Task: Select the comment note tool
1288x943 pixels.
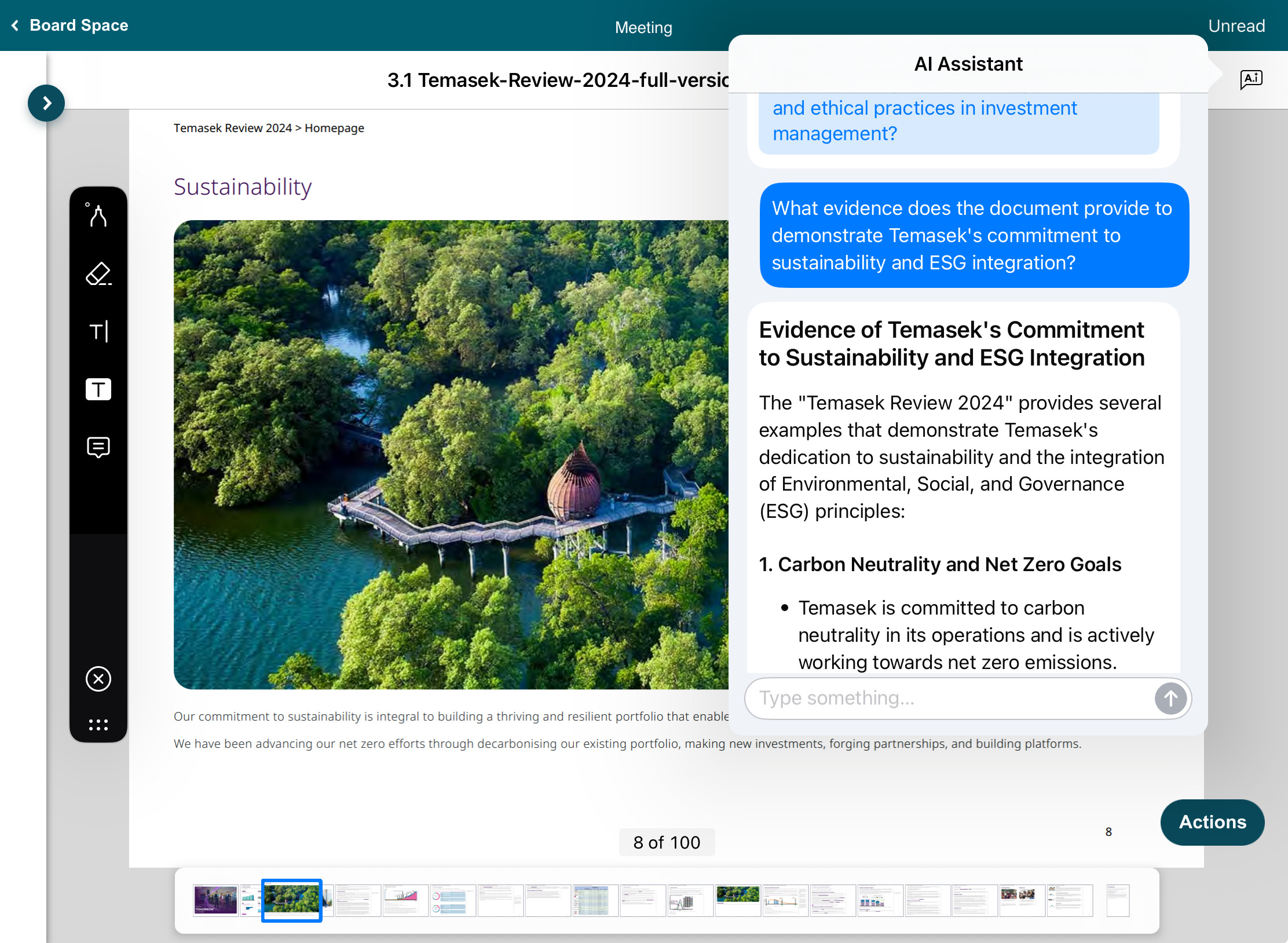Action: tap(98, 447)
